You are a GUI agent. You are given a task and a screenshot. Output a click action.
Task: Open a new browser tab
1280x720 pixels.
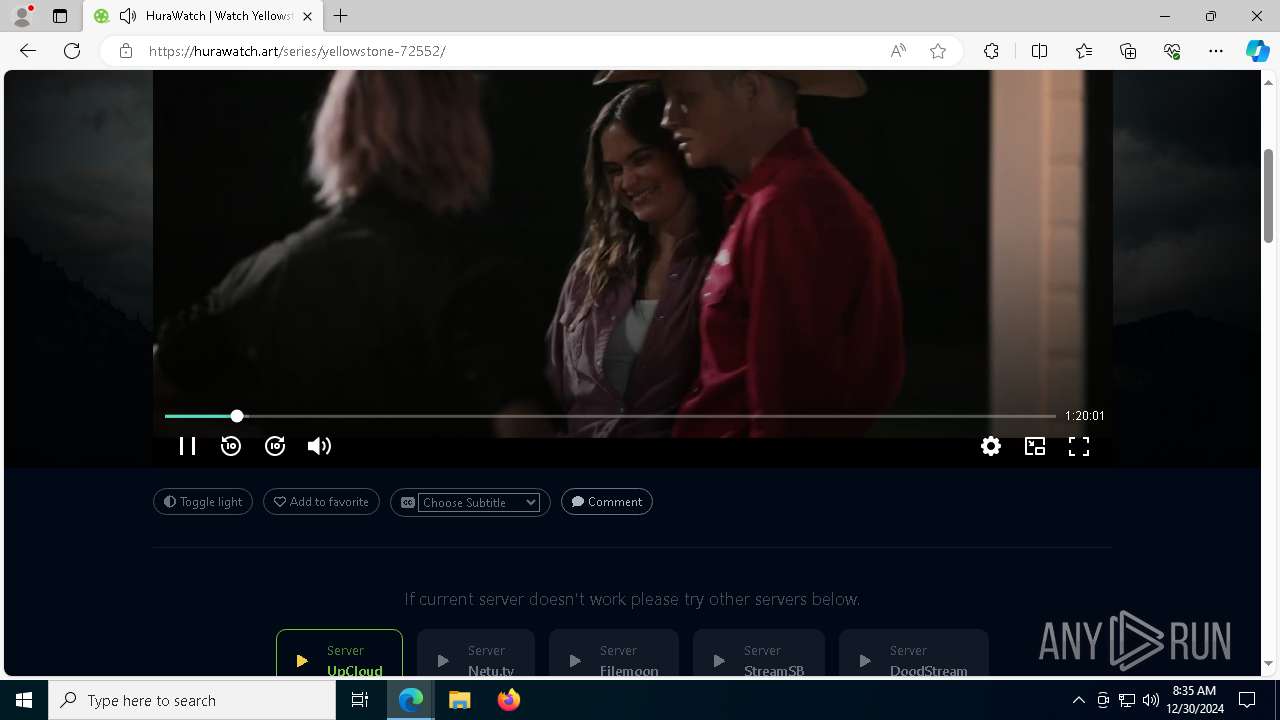[x=341, y=16]
